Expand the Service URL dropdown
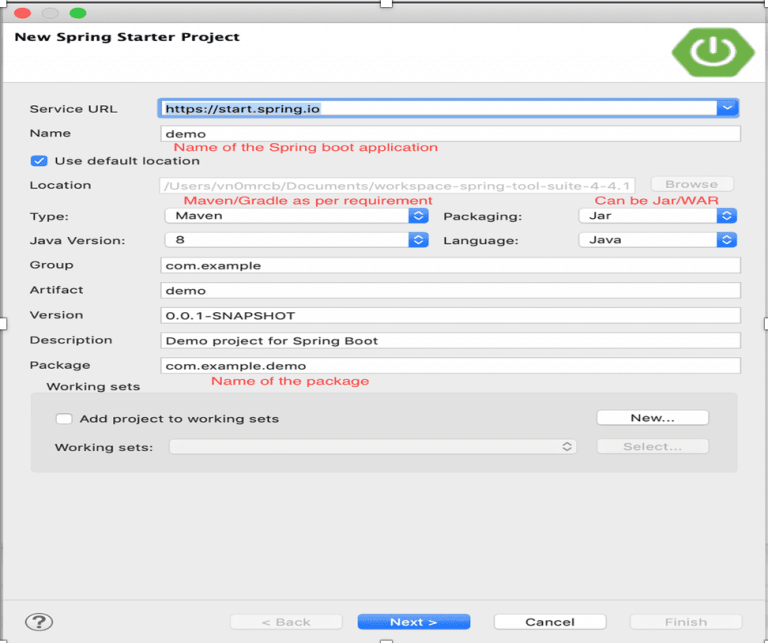 727,108
